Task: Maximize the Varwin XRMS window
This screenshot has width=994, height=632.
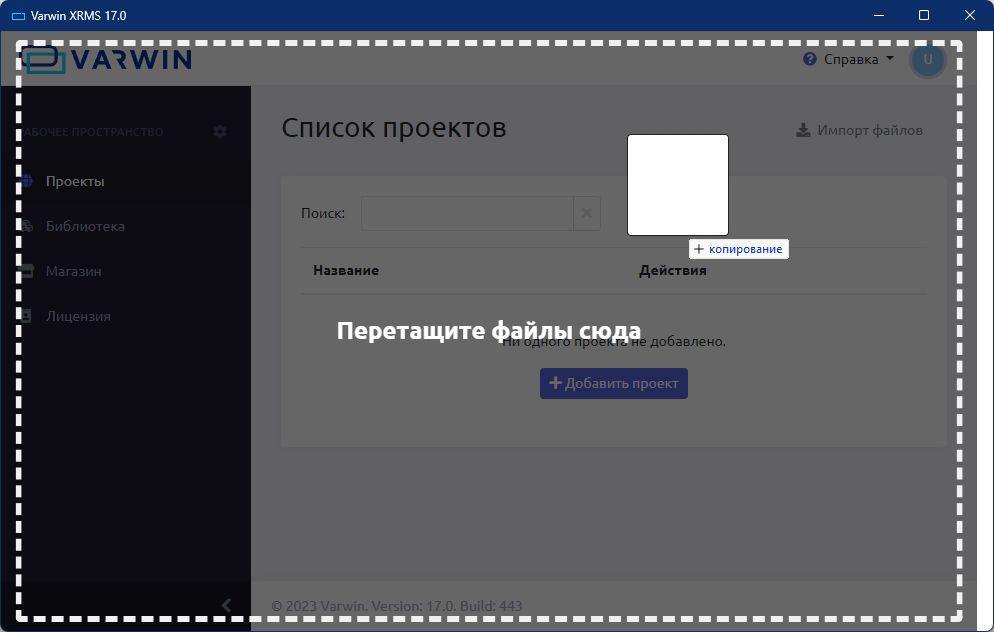Action: (924, 15)
